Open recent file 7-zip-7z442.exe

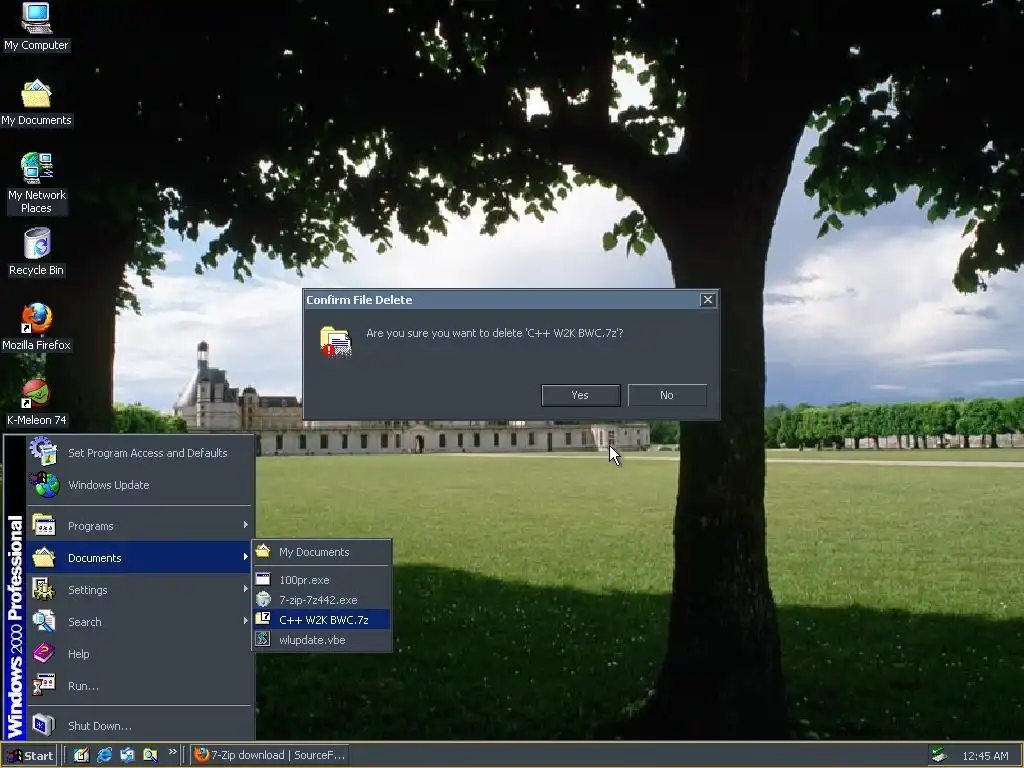coord(322,600)
